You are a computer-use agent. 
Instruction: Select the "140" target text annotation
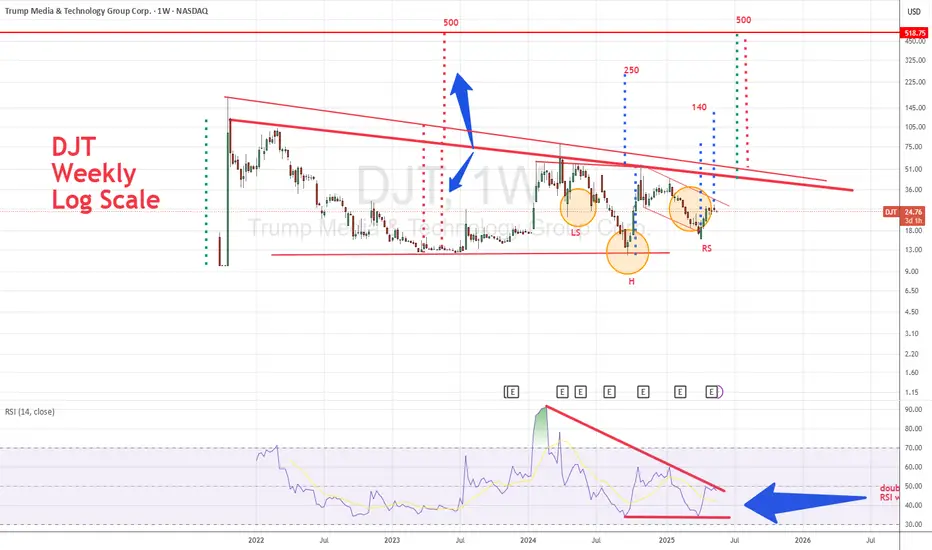tap(699, 107)
